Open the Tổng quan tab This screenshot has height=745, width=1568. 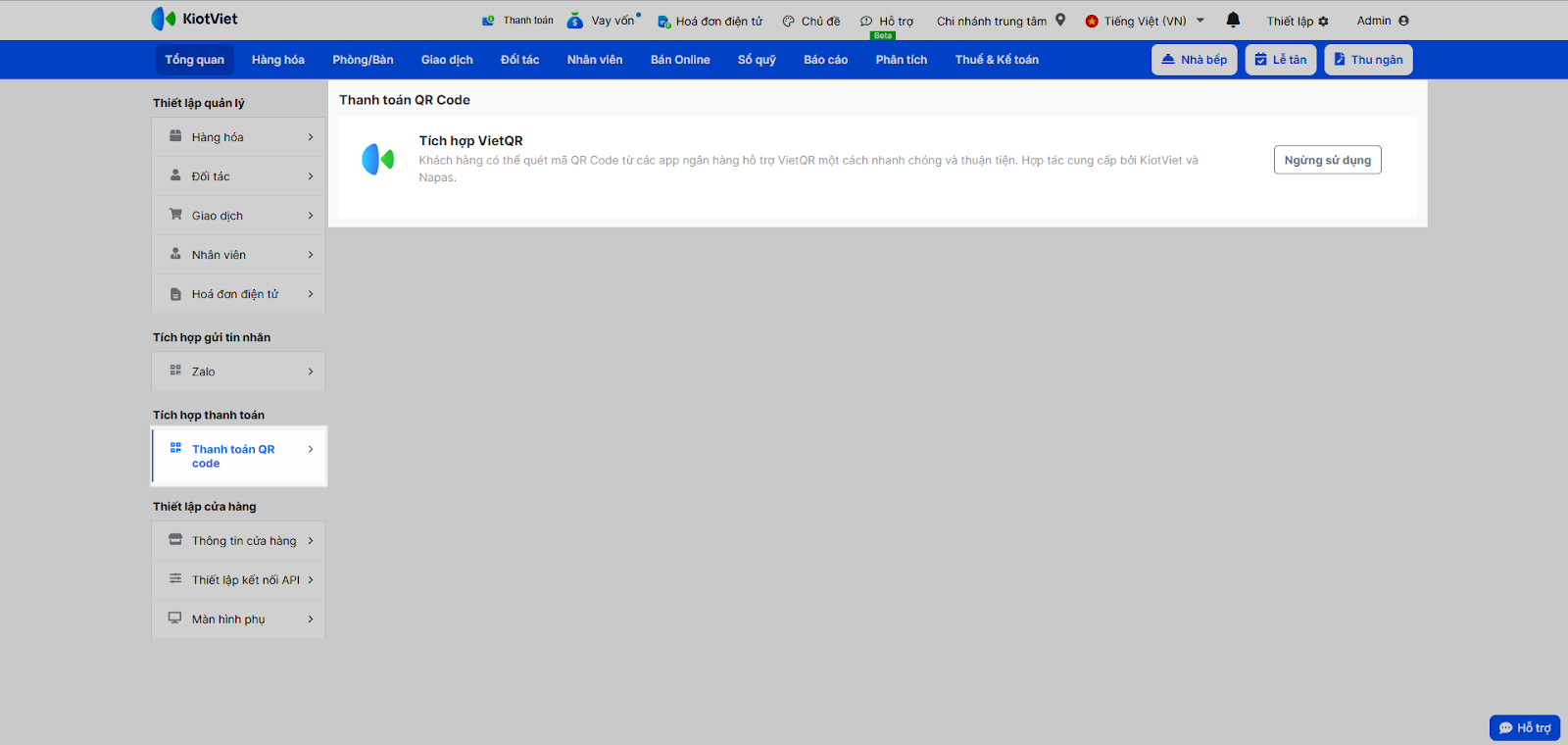[x=194, y=60]
